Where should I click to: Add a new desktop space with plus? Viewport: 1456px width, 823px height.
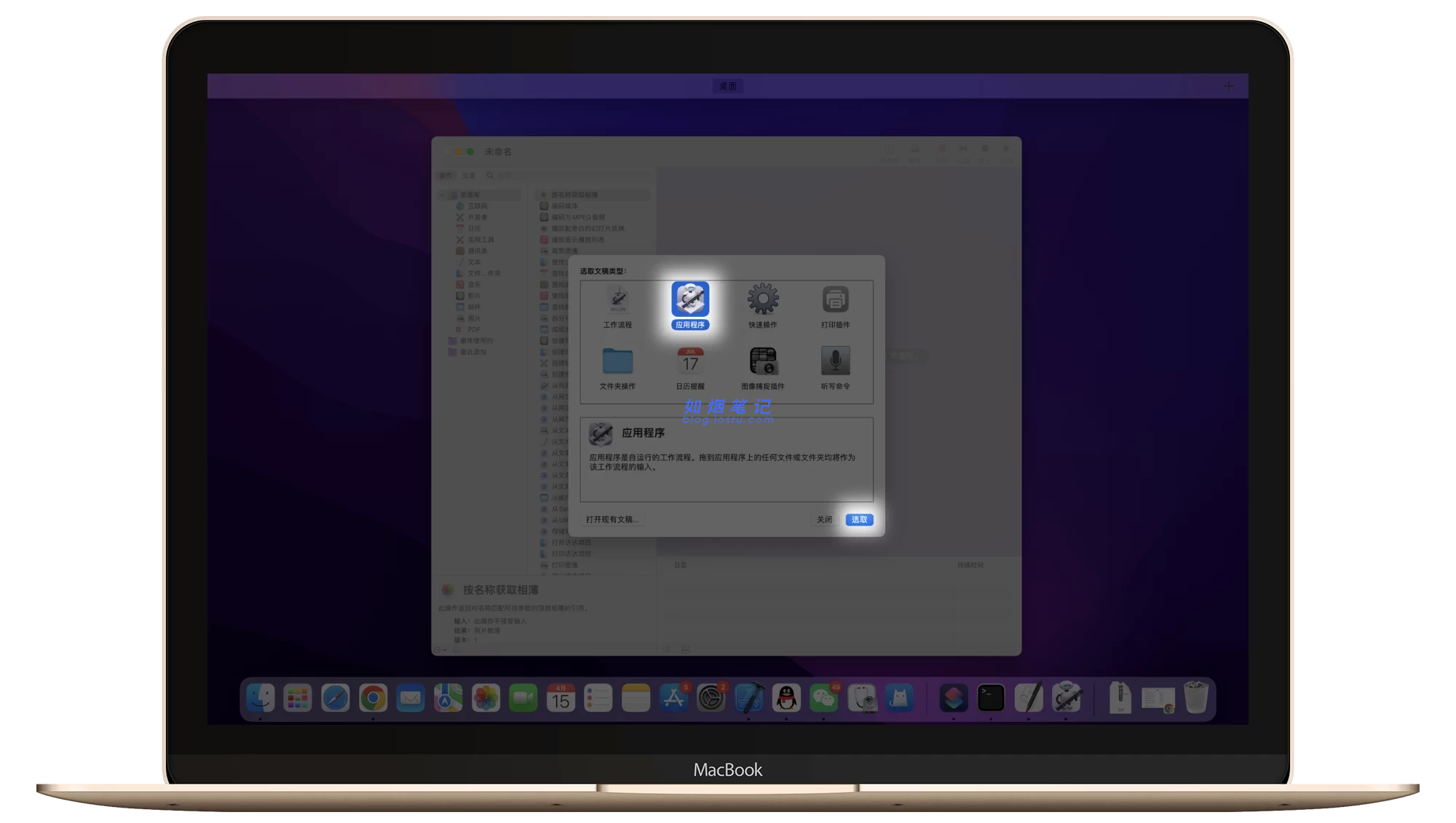1229,86
